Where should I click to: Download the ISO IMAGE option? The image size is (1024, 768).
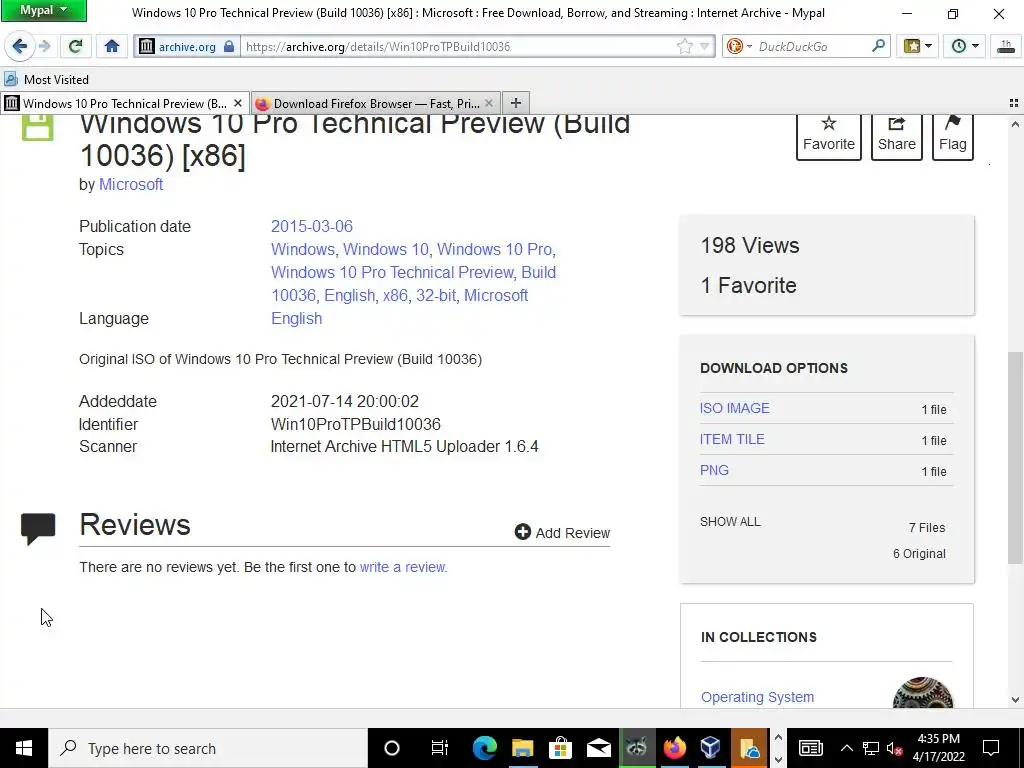pos(735,408)
